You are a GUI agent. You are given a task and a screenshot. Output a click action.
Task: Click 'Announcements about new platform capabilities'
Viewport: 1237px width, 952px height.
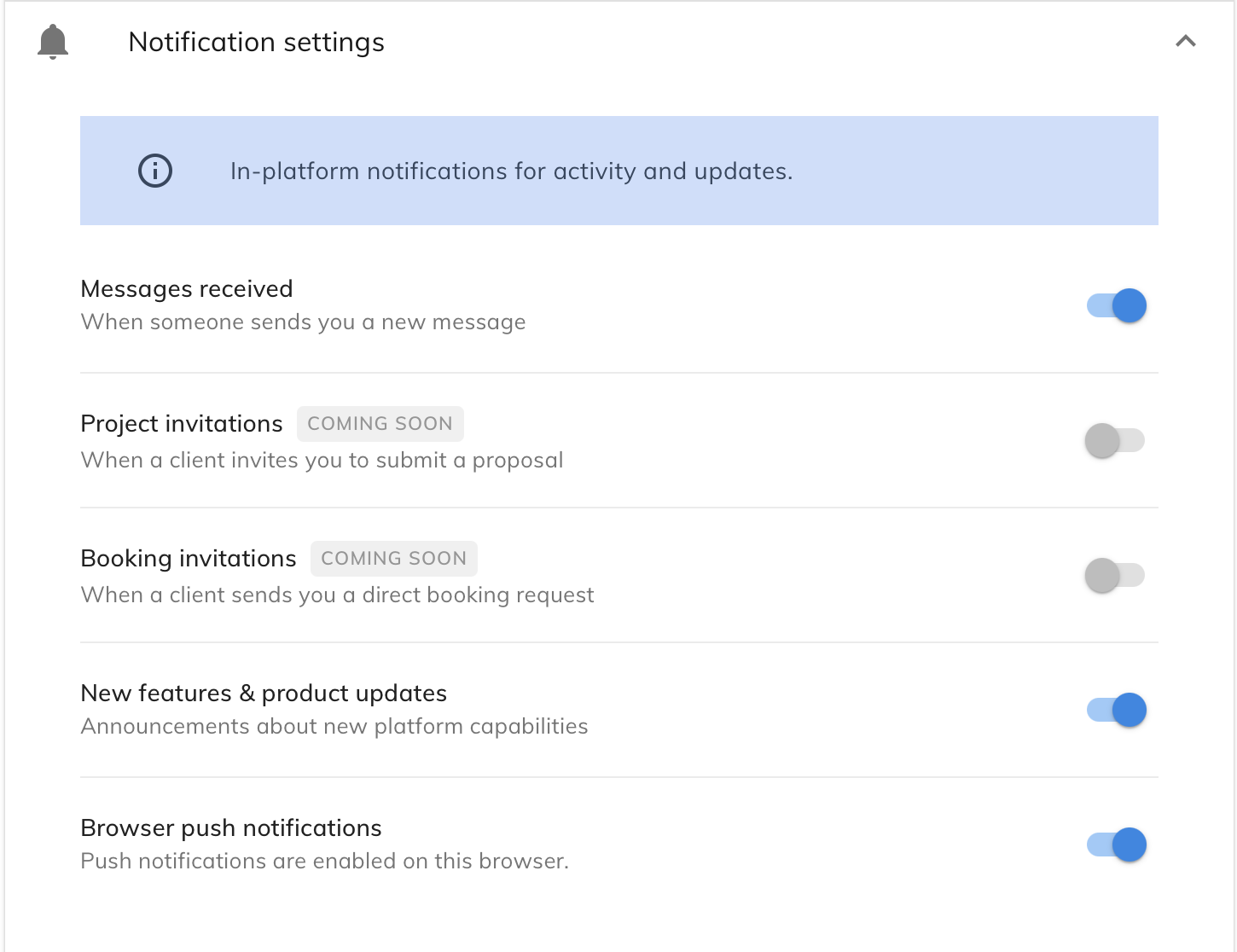click(334, 727)
